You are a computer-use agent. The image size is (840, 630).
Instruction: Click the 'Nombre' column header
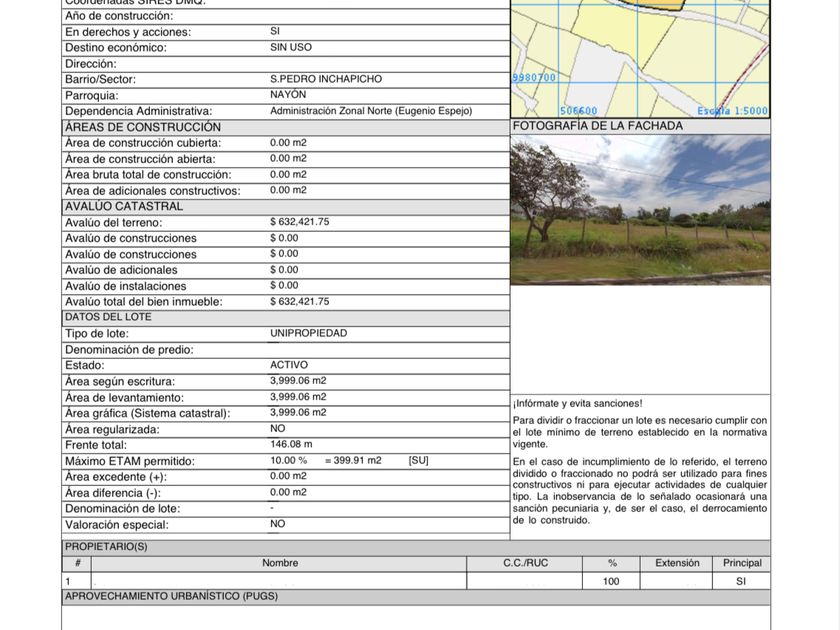pos(280,563)
